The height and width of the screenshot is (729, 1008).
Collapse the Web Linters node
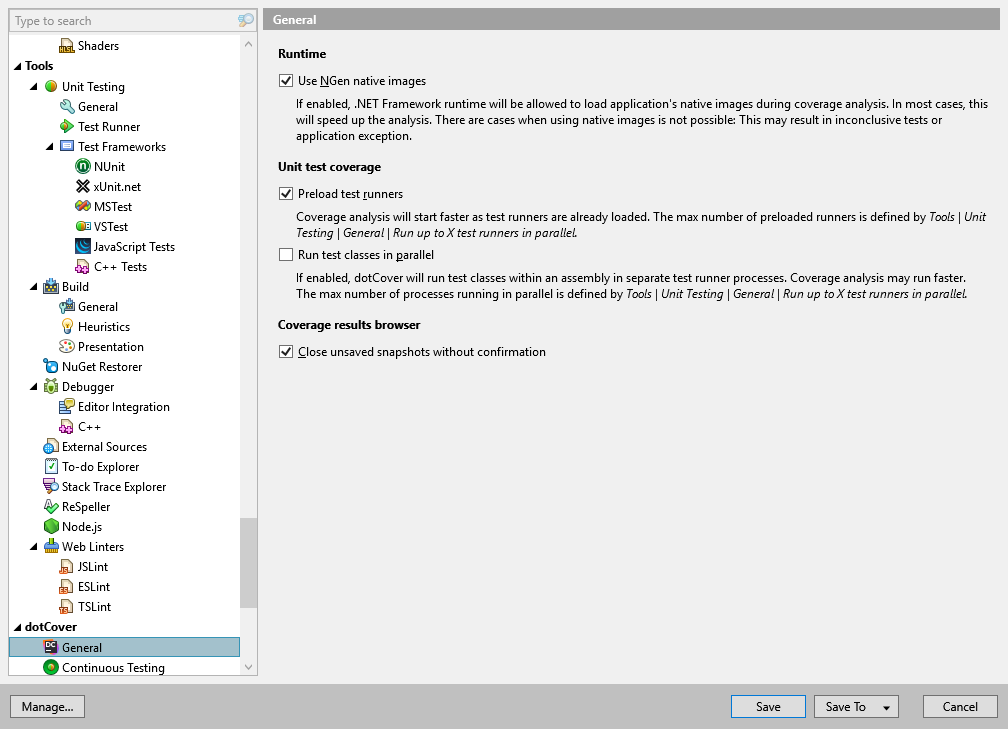click(x=33, y=546)
